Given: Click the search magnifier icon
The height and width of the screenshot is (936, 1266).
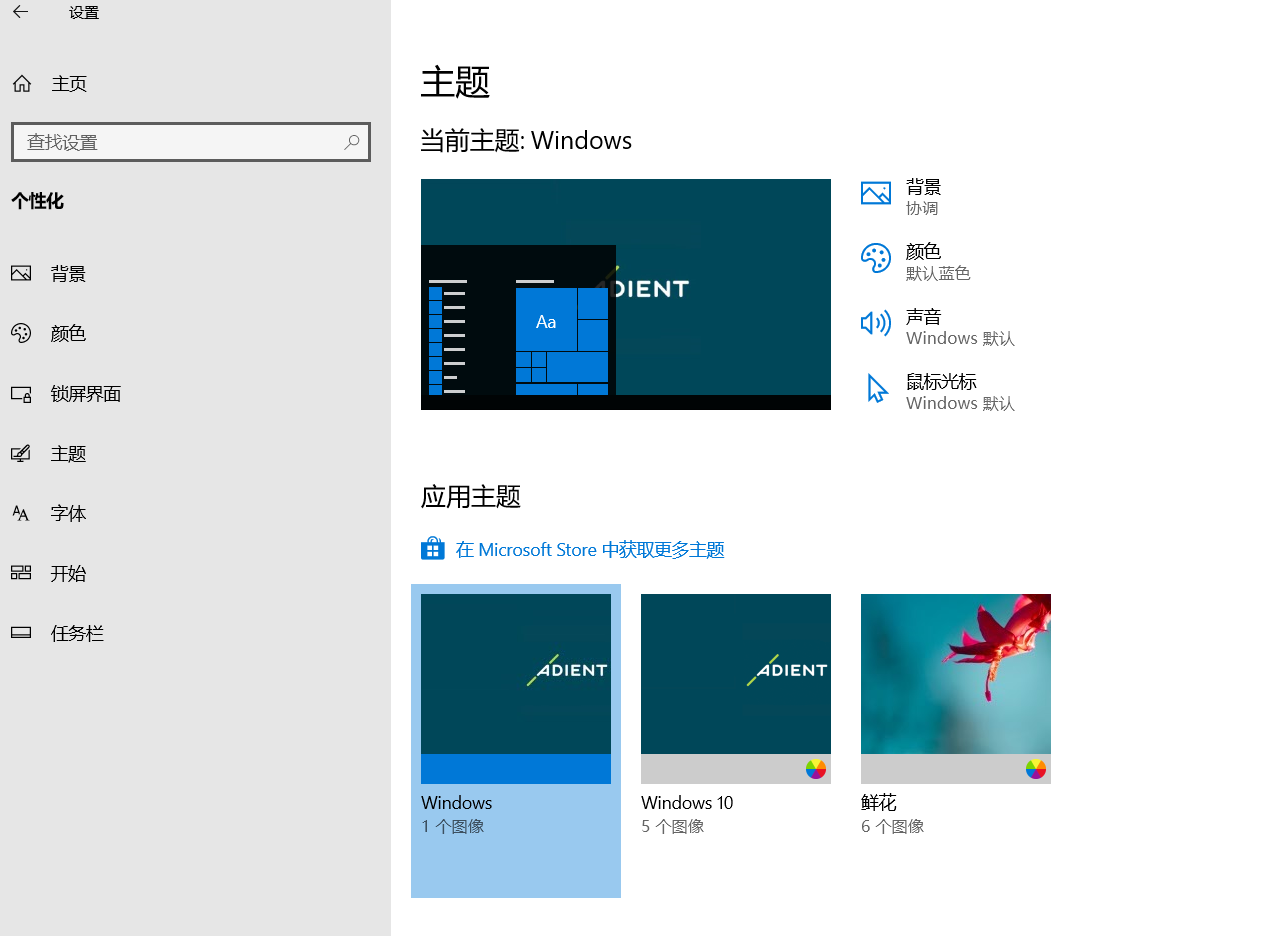Looking at the screenshot, I should pyautogui.click(x=351, y=142).
